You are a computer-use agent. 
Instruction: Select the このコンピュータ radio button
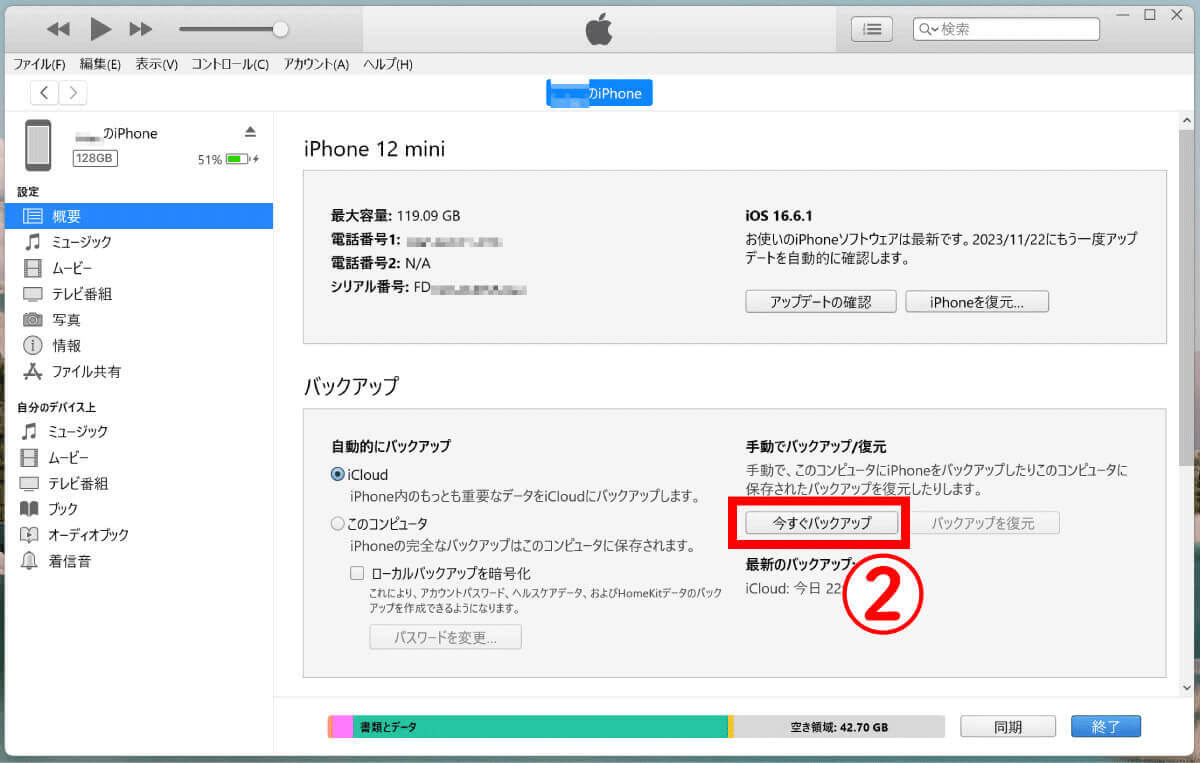[x=338, y=523]
